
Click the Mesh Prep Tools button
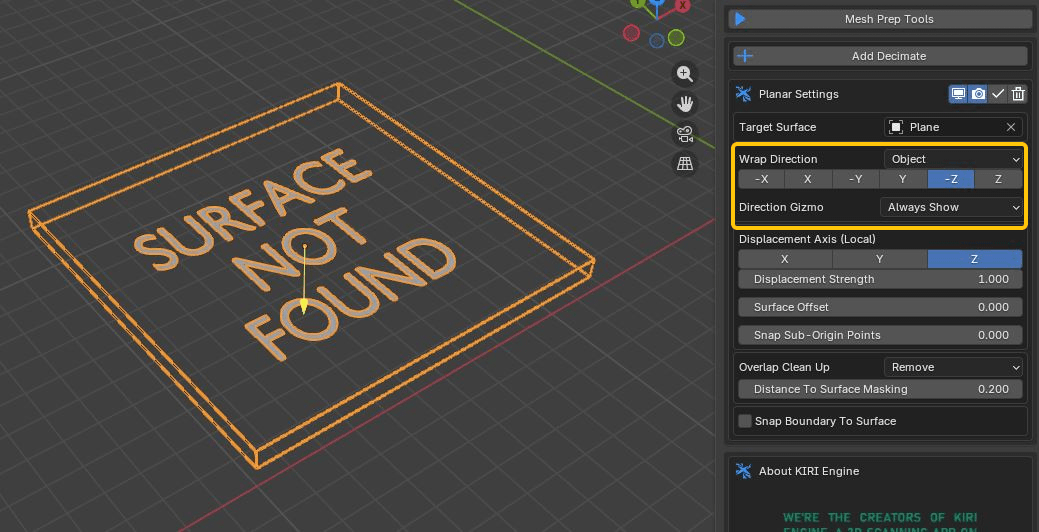[880, 19]
